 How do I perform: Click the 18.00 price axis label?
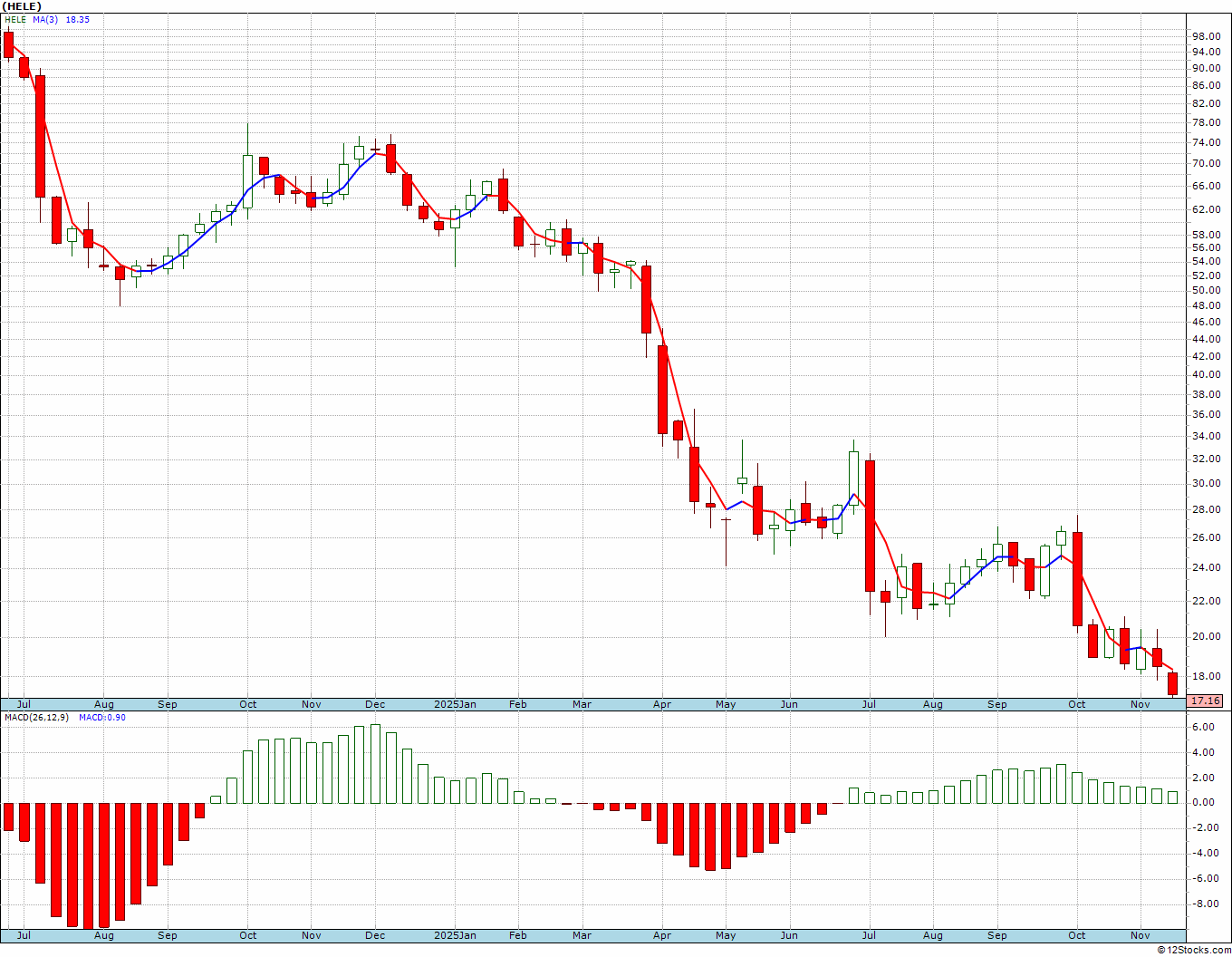1206,676
